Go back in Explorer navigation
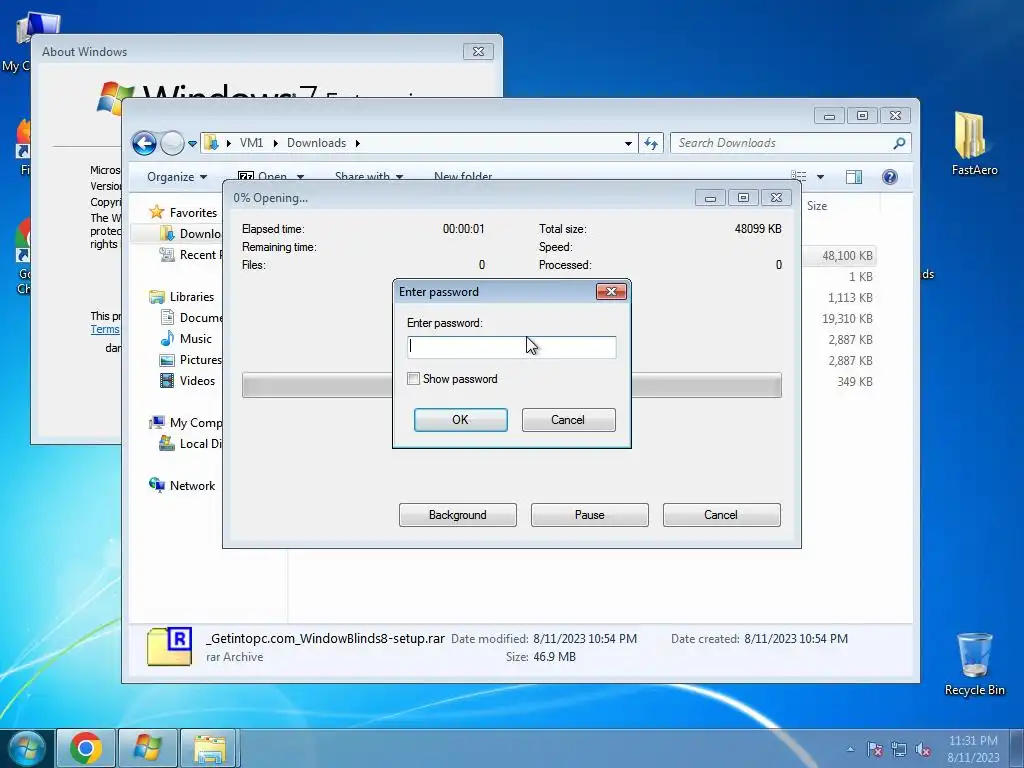This screenshot has height=768, width=1024. (x=144, y=143)
